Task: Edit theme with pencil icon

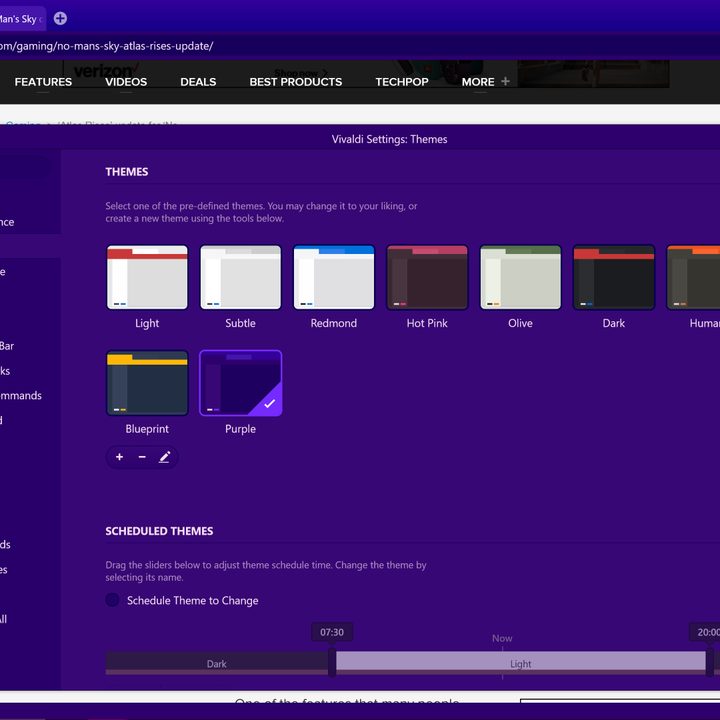Action: tap(165, 457)
